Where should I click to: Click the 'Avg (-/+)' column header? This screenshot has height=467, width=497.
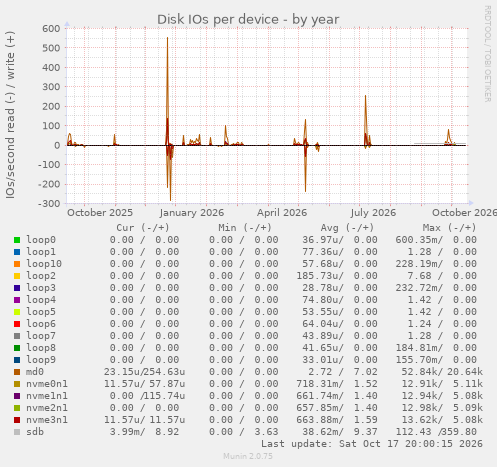(347, 228)
